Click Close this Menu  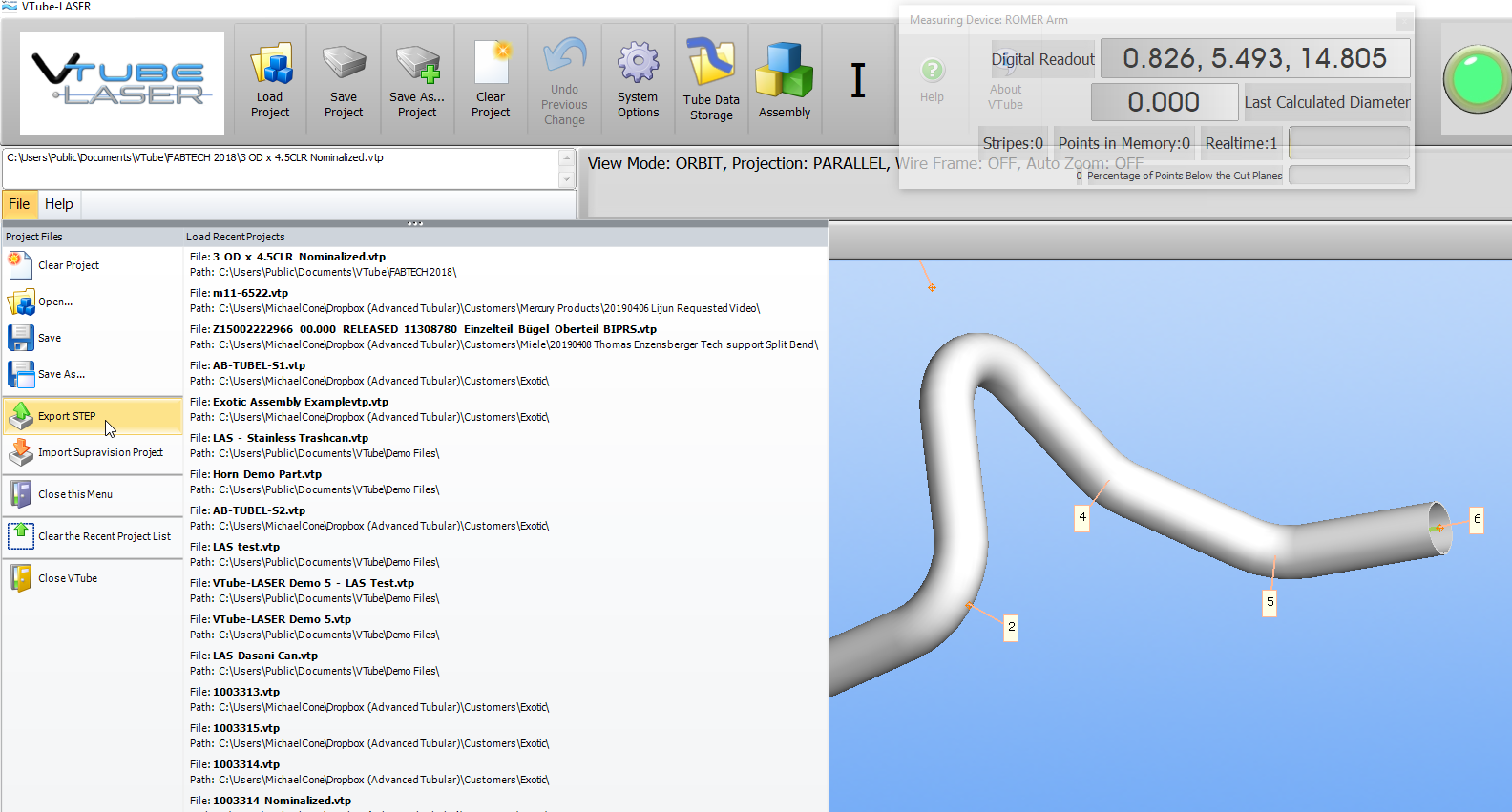pyautogui.click(x=75, y=494)
